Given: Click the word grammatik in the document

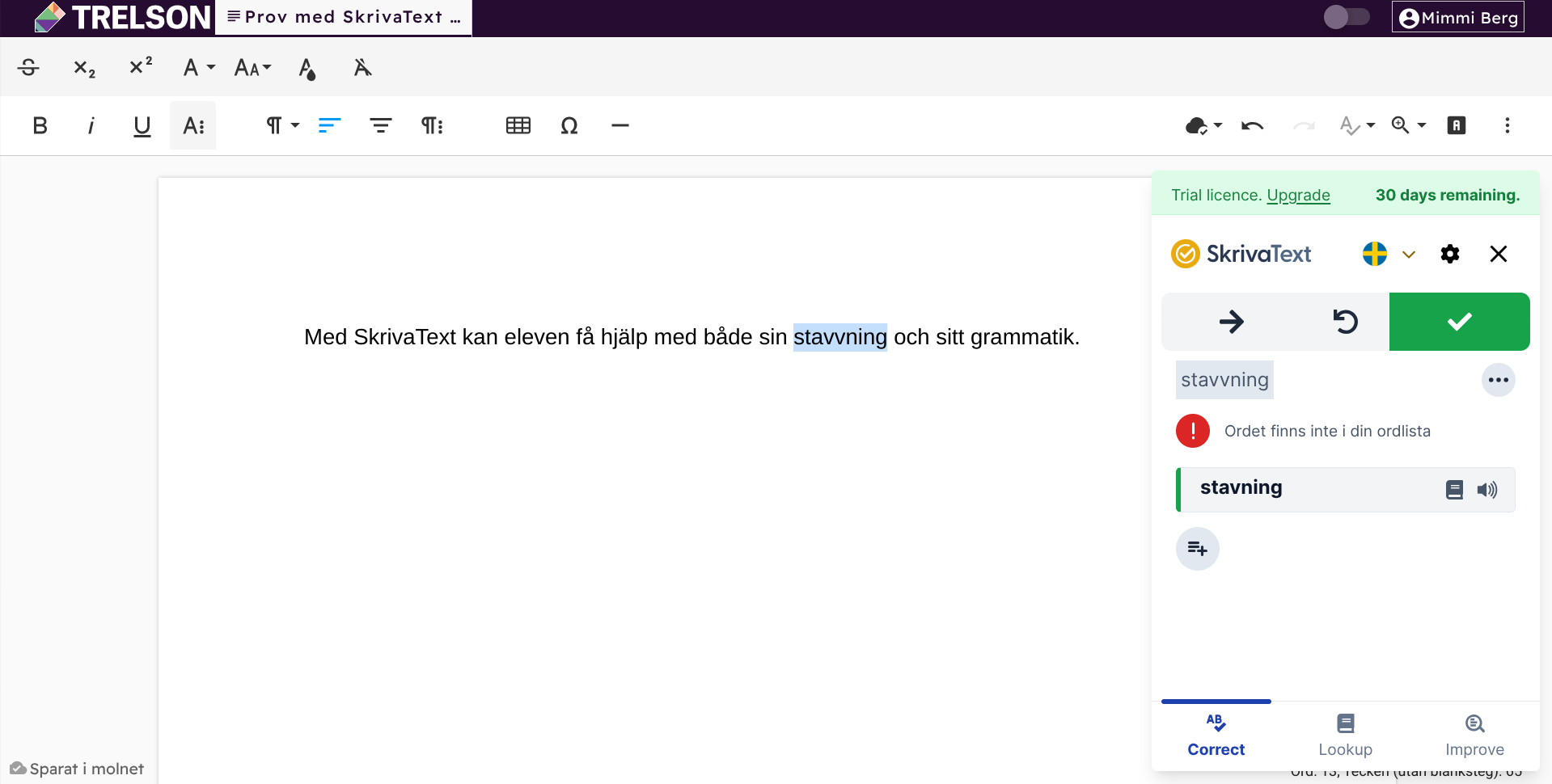Looking at the screenshot, I should click(x=1022, y=337).
